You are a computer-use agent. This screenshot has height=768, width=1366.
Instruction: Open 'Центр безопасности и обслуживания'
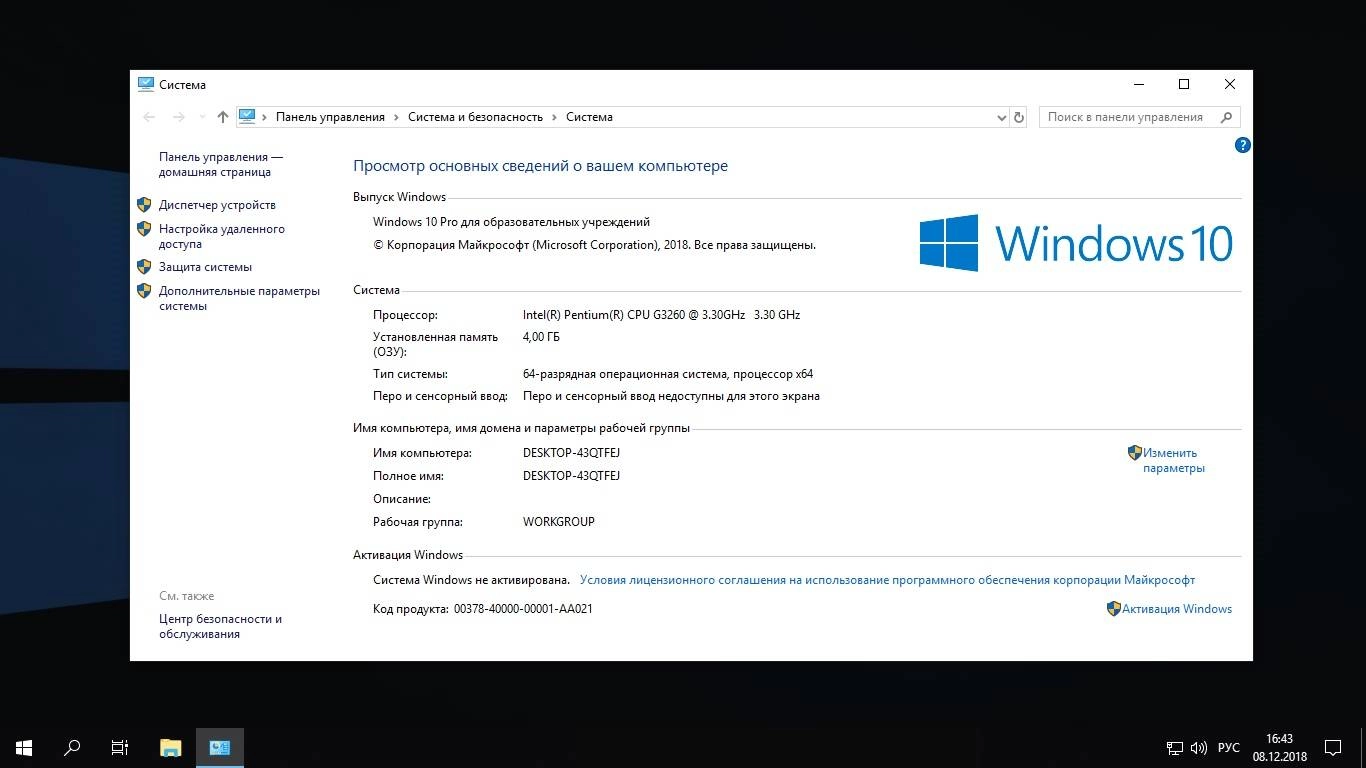coord(220,626)
